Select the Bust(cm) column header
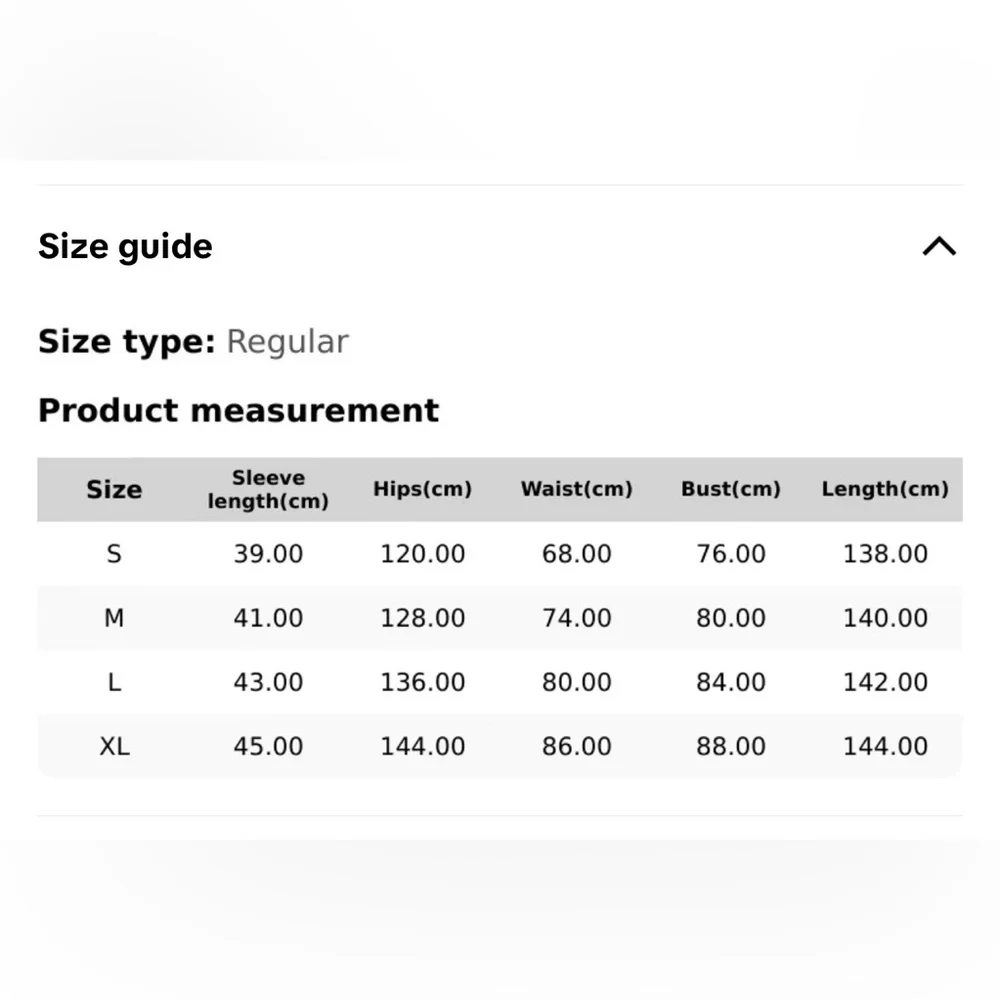1000x1000 pixels. coord(730,489)
